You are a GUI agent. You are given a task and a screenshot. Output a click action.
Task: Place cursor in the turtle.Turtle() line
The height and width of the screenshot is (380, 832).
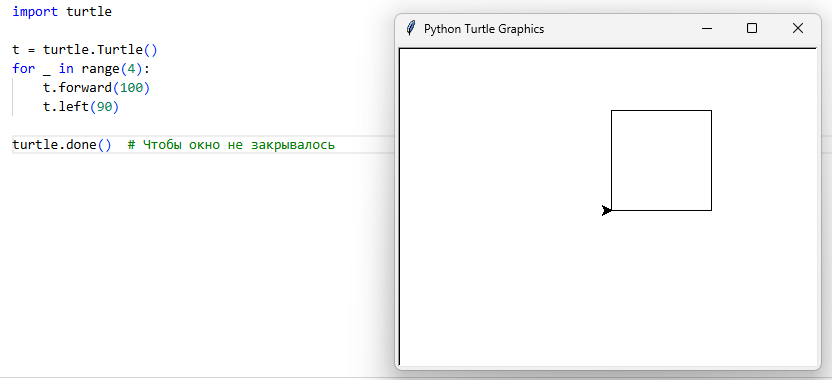[x=85, y=50]
